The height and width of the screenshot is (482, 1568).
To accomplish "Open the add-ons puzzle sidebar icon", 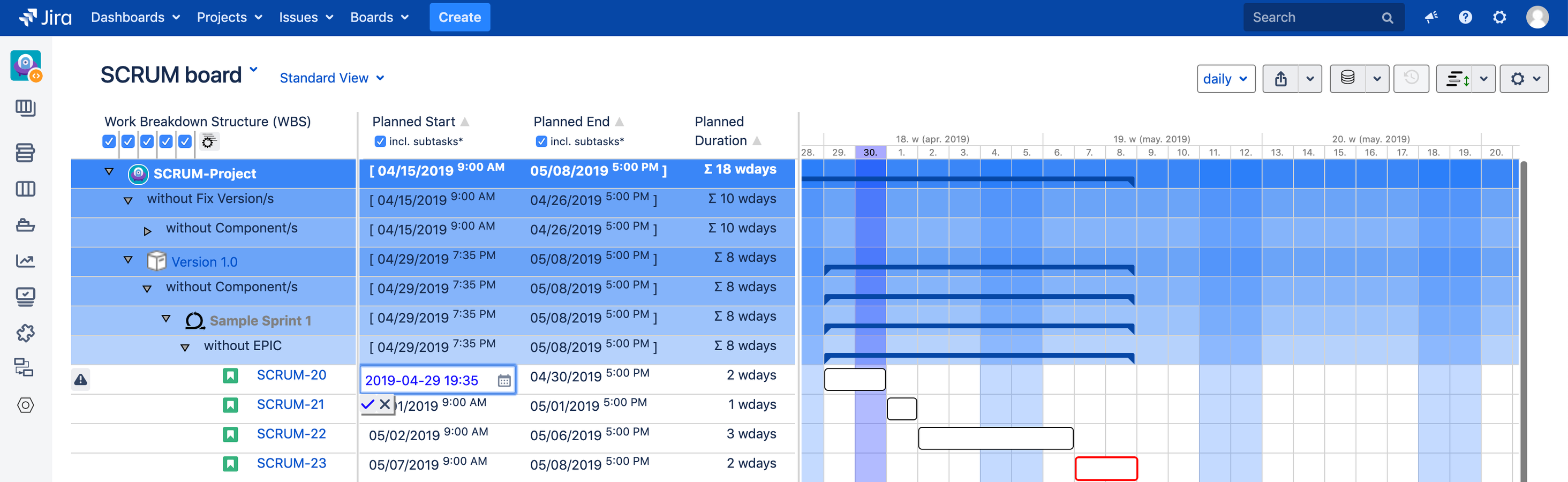I will pyautogui.click(x=25, y=332).
